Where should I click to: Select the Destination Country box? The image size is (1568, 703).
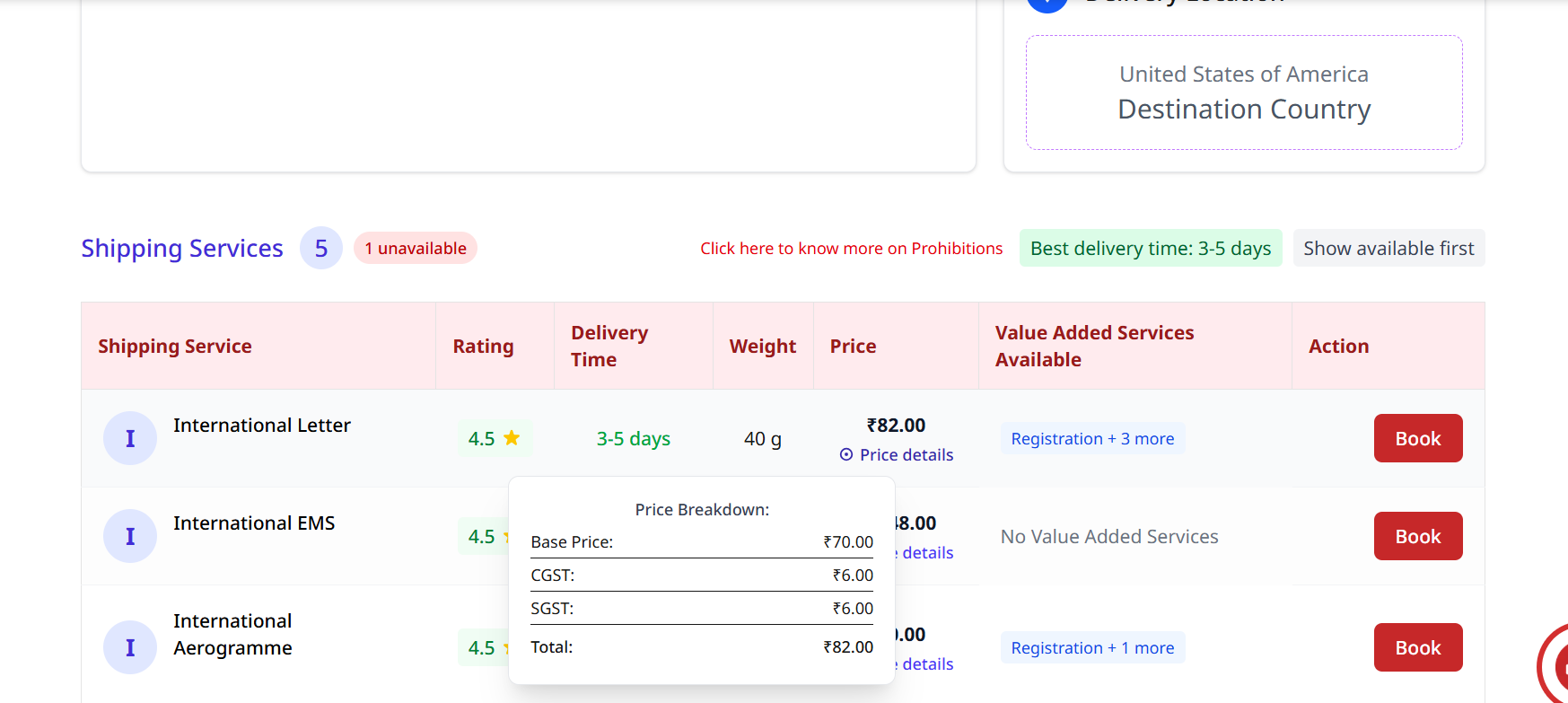1243,92
